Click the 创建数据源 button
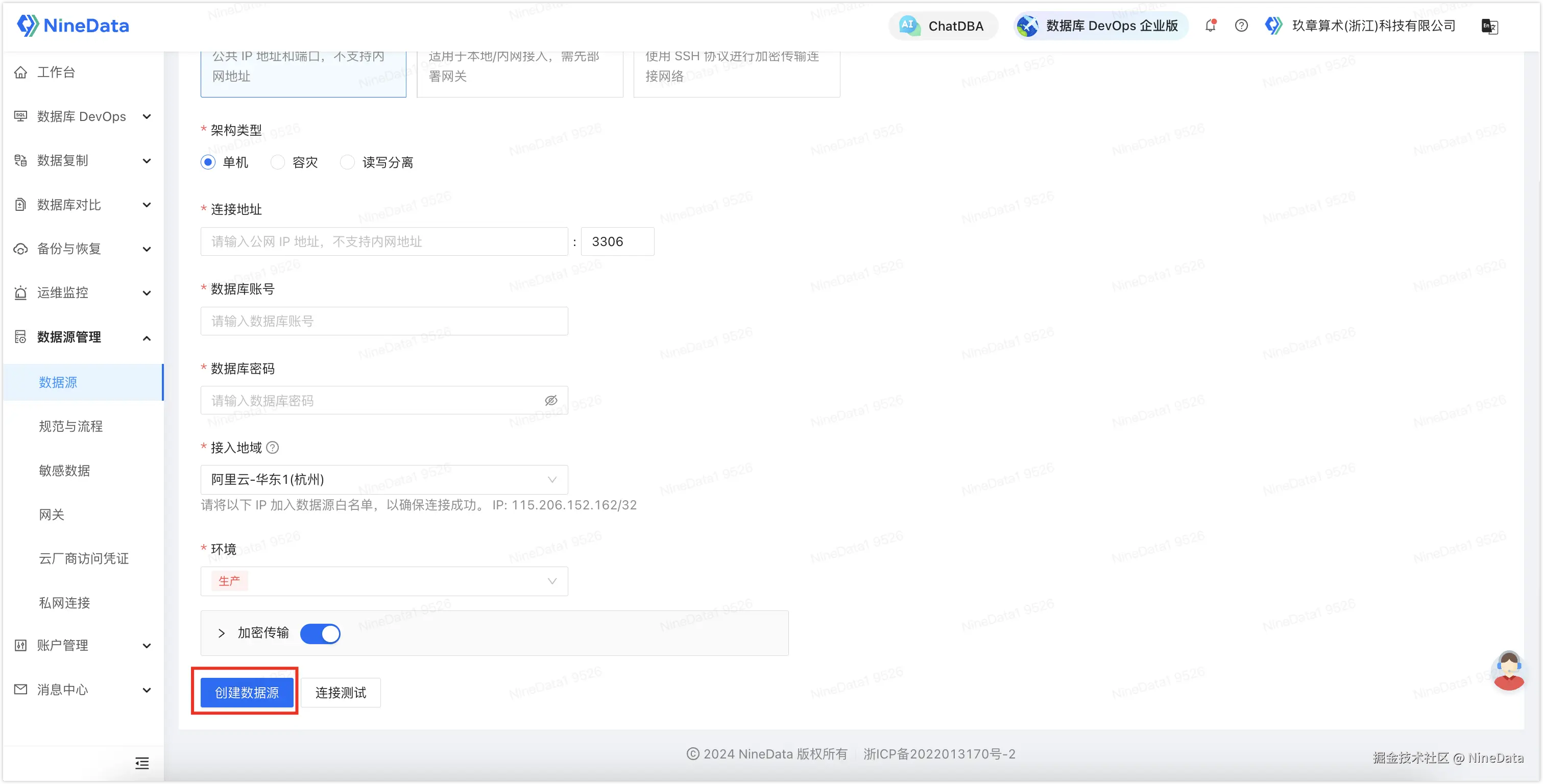1543x784 pixels. click(247, 693)
